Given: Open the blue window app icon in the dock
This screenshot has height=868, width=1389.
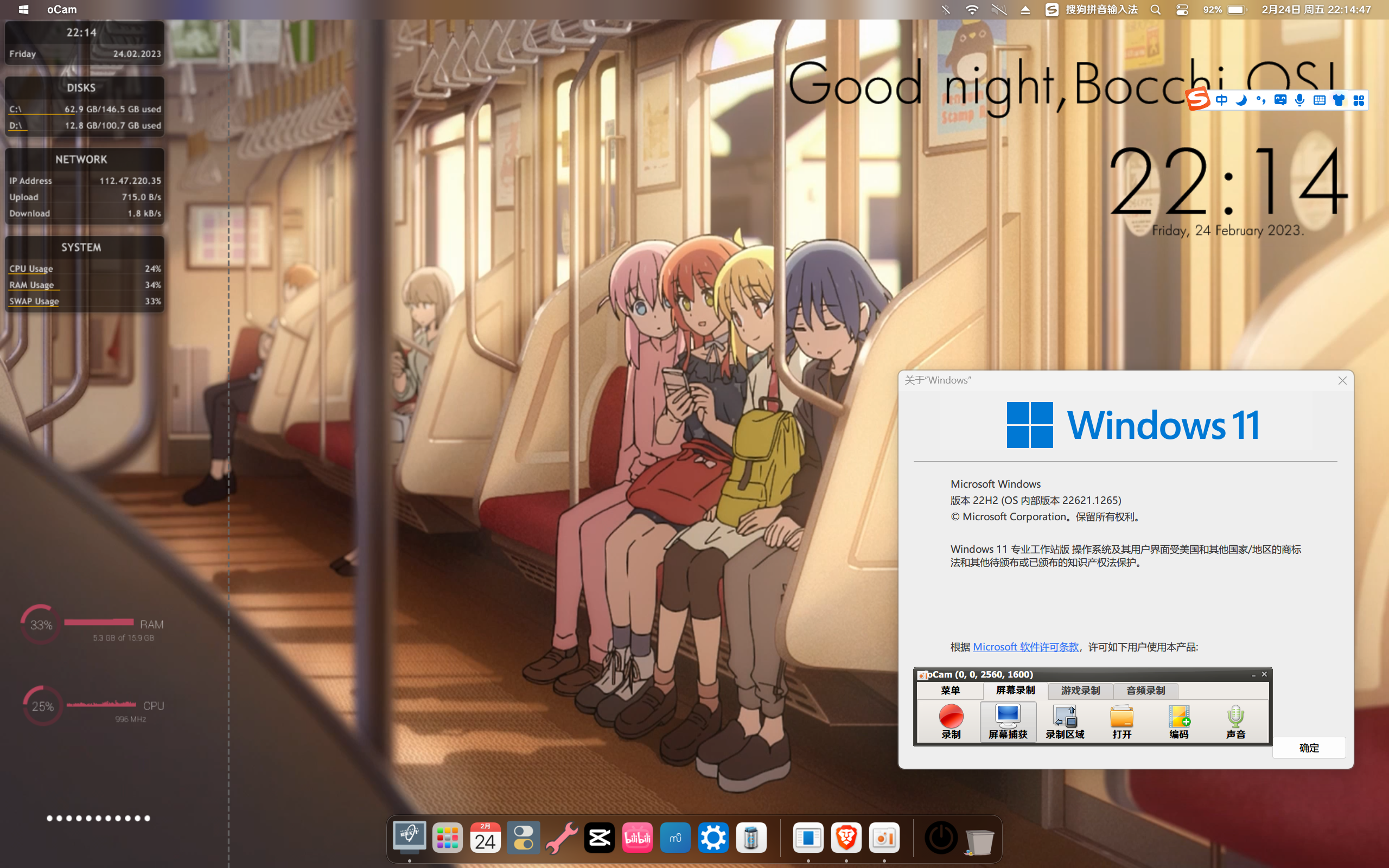Looking at the screenshot, I should pyautogui.click(x=808, y=838).
